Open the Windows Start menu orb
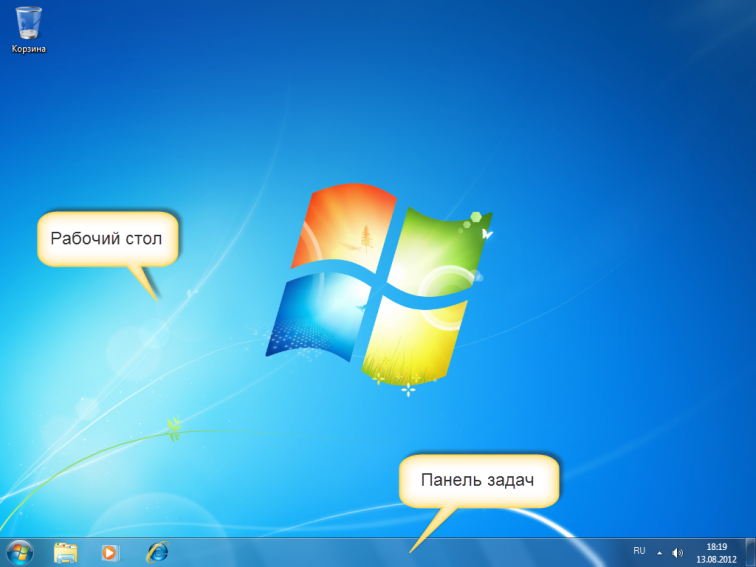Screen dimensions: 756x567 (x=20, y=553)
